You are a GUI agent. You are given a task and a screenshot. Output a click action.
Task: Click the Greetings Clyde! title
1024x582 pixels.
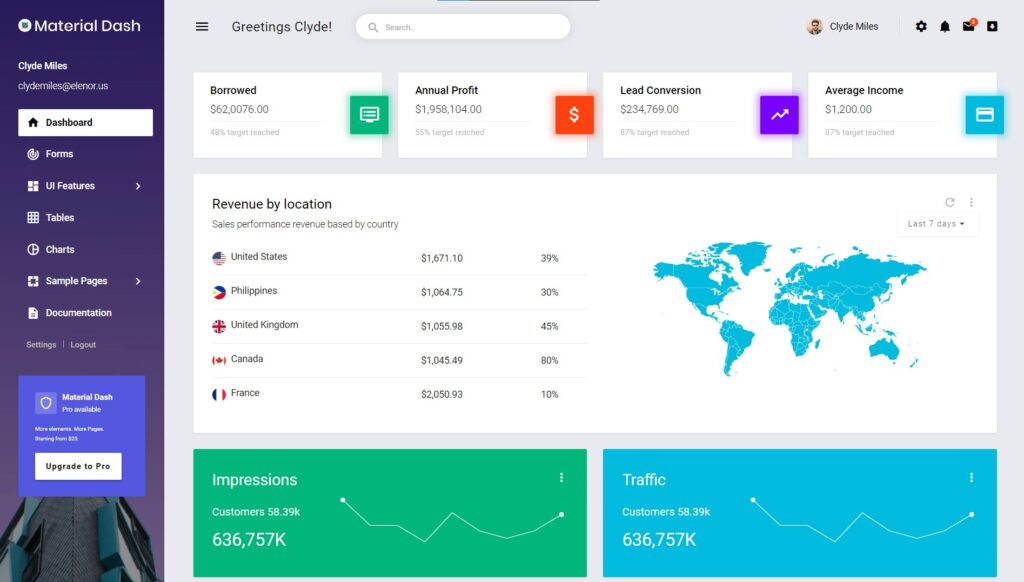[x=281, y=27]
